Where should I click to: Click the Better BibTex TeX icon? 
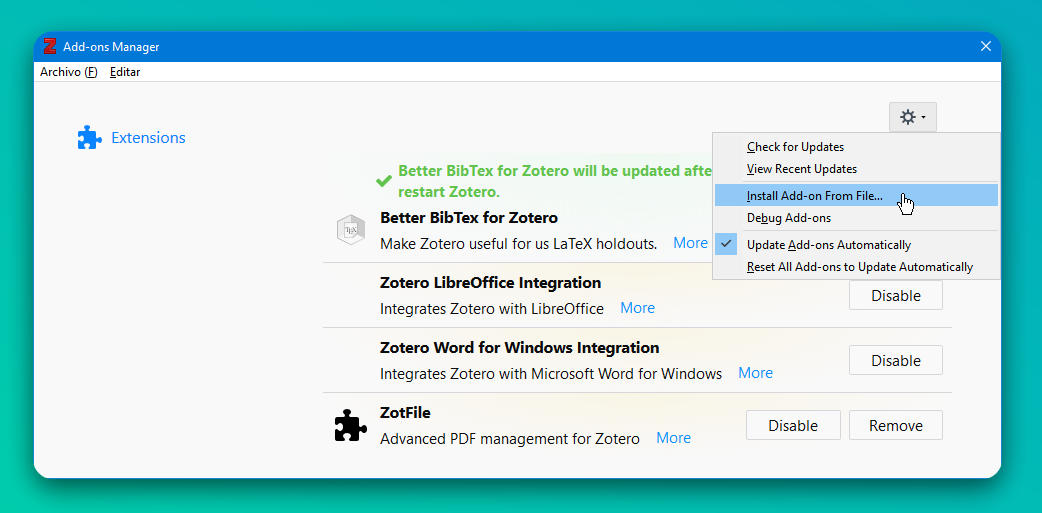coord(350,230)
